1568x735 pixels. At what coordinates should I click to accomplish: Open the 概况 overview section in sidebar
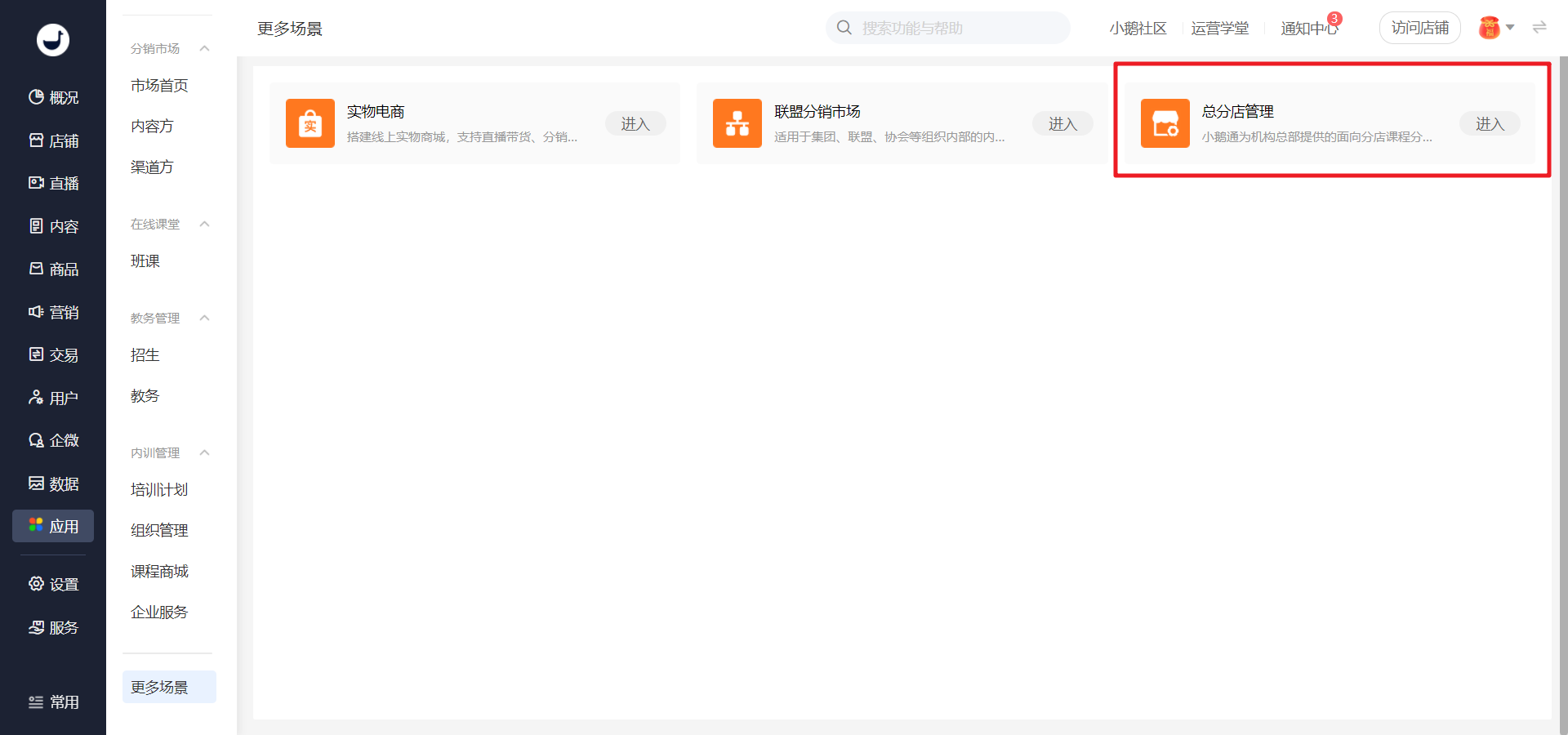(x=53, y=97)
